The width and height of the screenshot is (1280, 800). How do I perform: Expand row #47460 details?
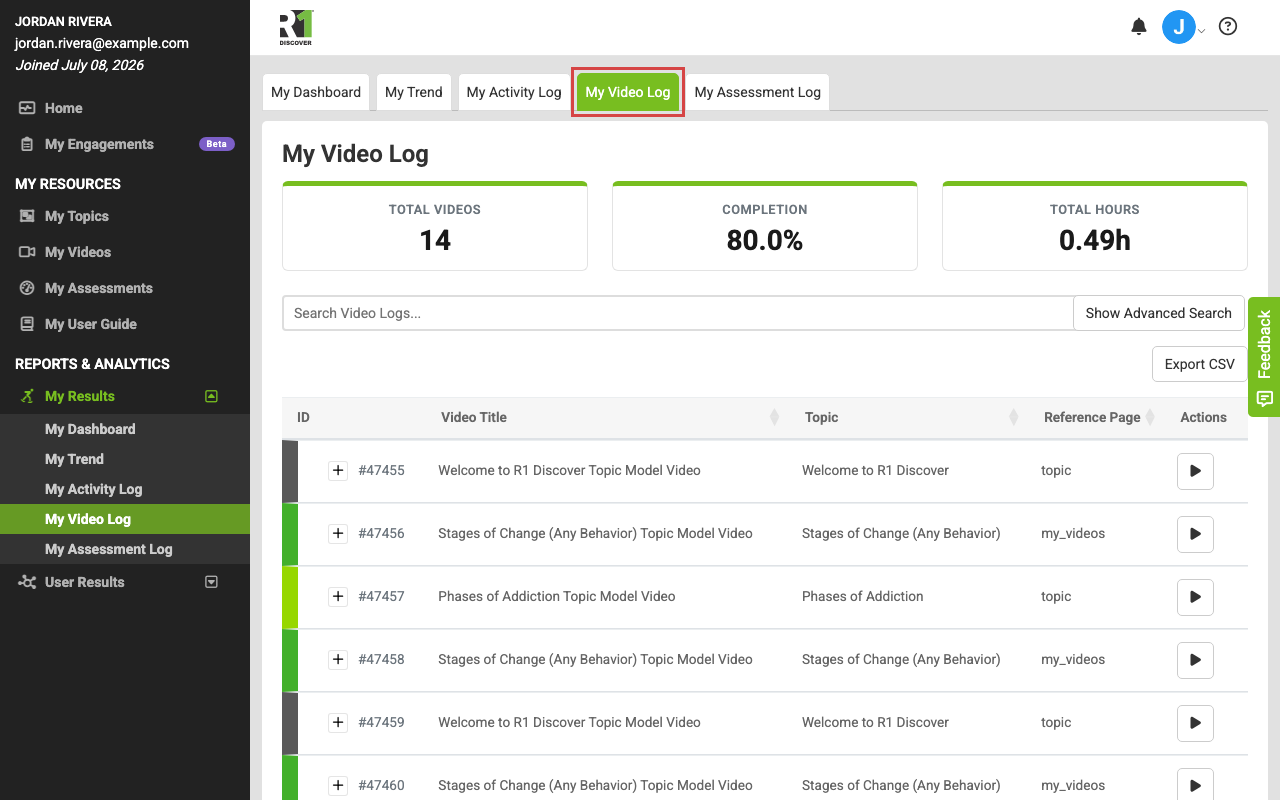click(x=338, y=785)
